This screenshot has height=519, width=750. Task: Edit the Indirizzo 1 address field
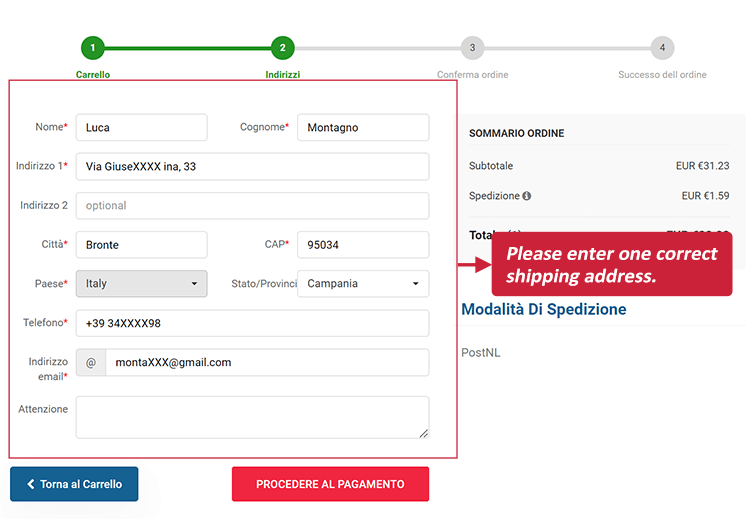252,167
